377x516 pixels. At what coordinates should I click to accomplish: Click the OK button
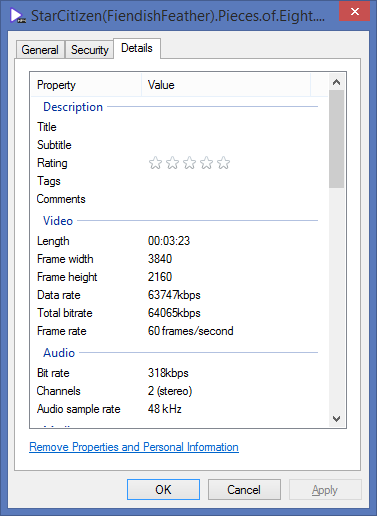point(163,490)
